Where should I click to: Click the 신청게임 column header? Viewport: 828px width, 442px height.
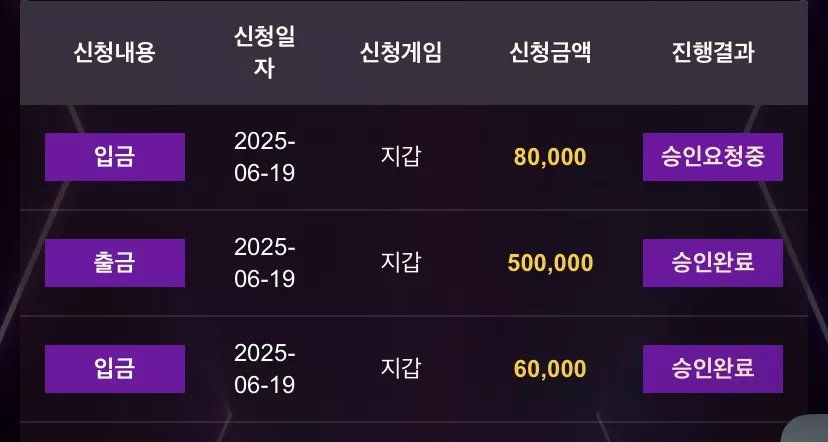tap(400, 52)
